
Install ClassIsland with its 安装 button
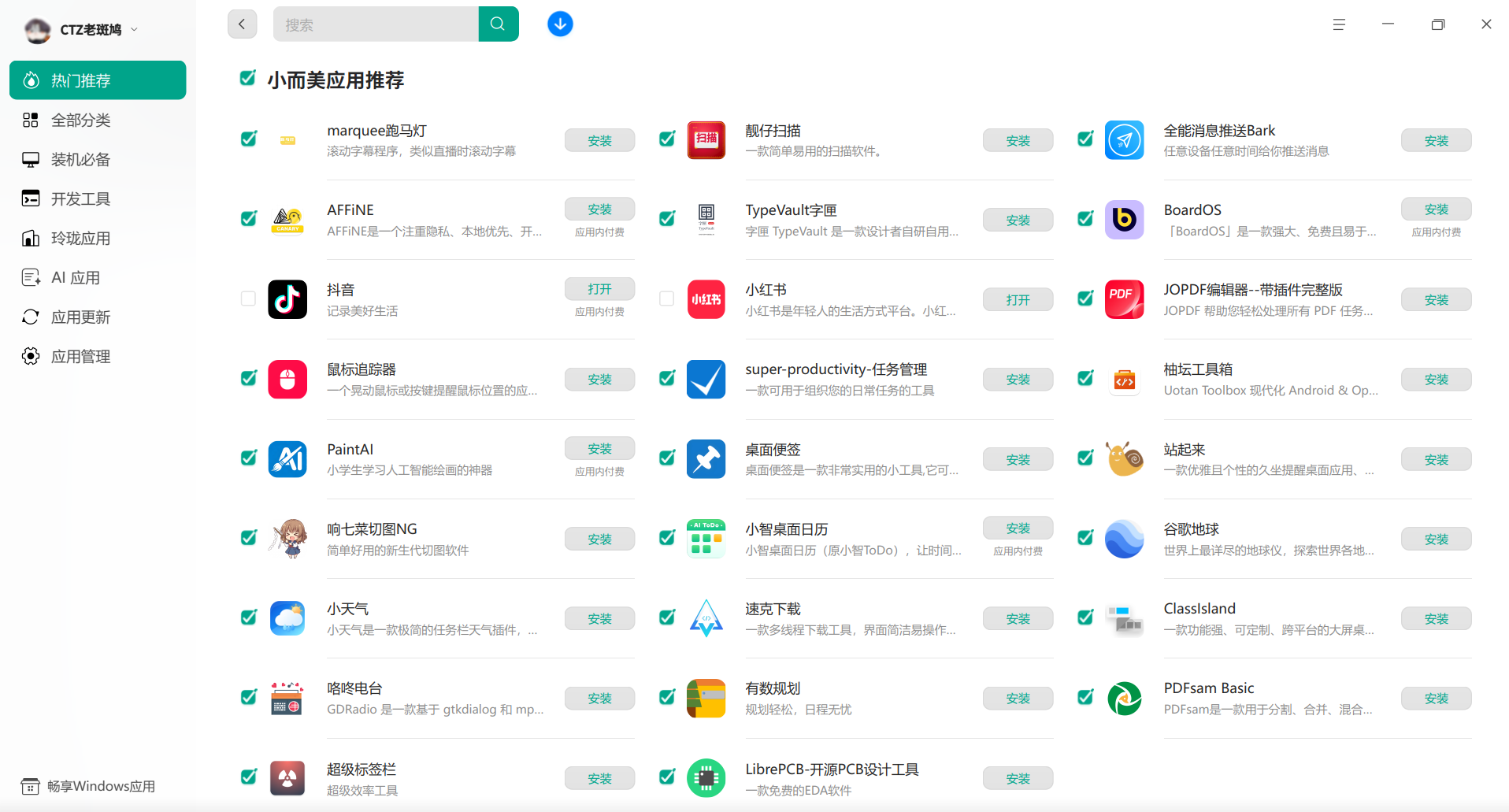click(1436, 618)
